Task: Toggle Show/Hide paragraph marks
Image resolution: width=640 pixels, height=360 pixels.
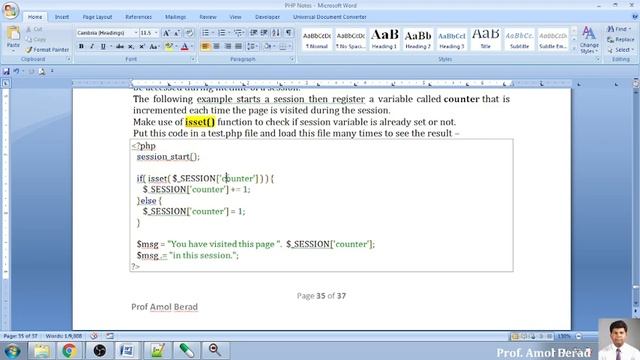Action: click(x=289, y=33)
